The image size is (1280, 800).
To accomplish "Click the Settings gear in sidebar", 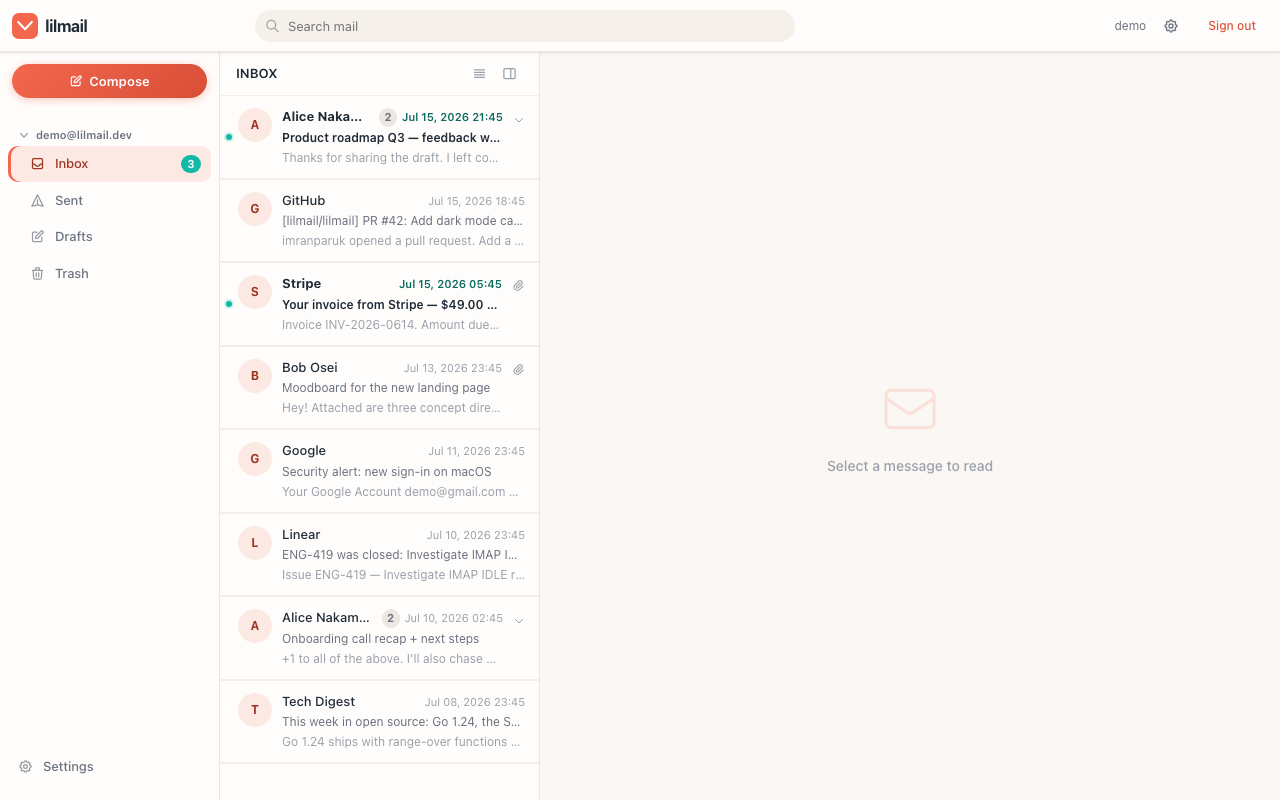I will [26, 767].
